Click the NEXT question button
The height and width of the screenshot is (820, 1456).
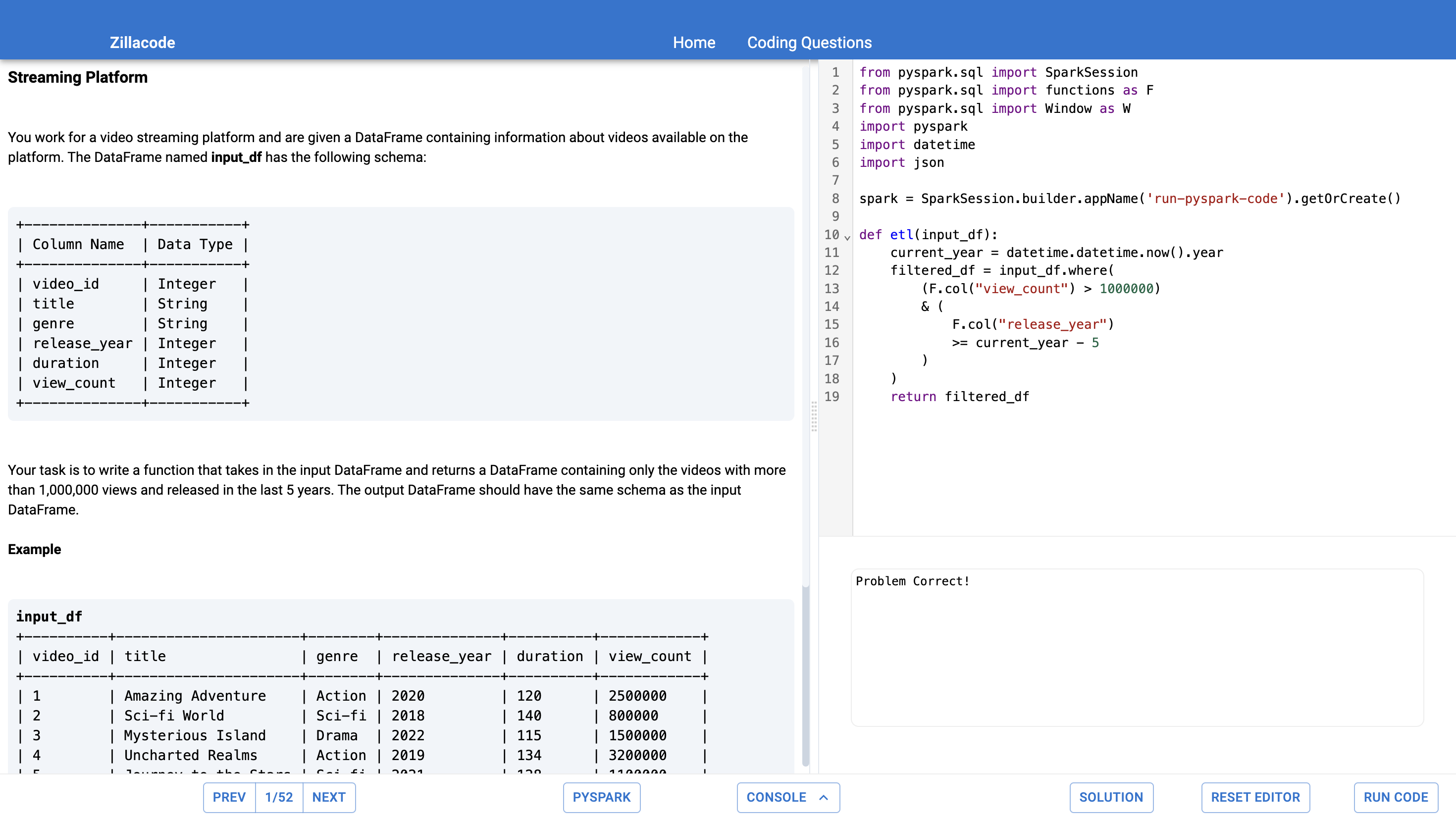pyautogui.click(x=328, y=797)
